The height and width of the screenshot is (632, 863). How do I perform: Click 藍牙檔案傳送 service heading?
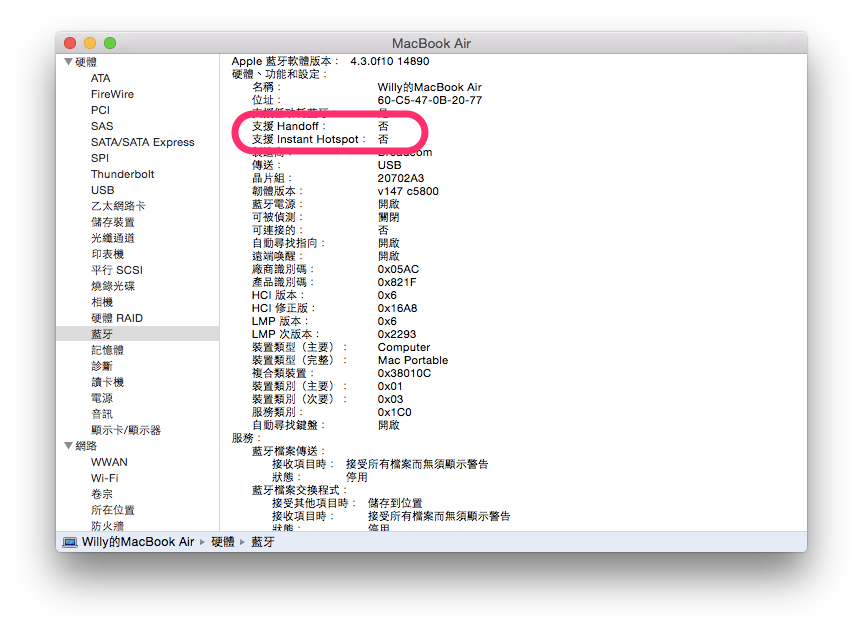point(288,451)
